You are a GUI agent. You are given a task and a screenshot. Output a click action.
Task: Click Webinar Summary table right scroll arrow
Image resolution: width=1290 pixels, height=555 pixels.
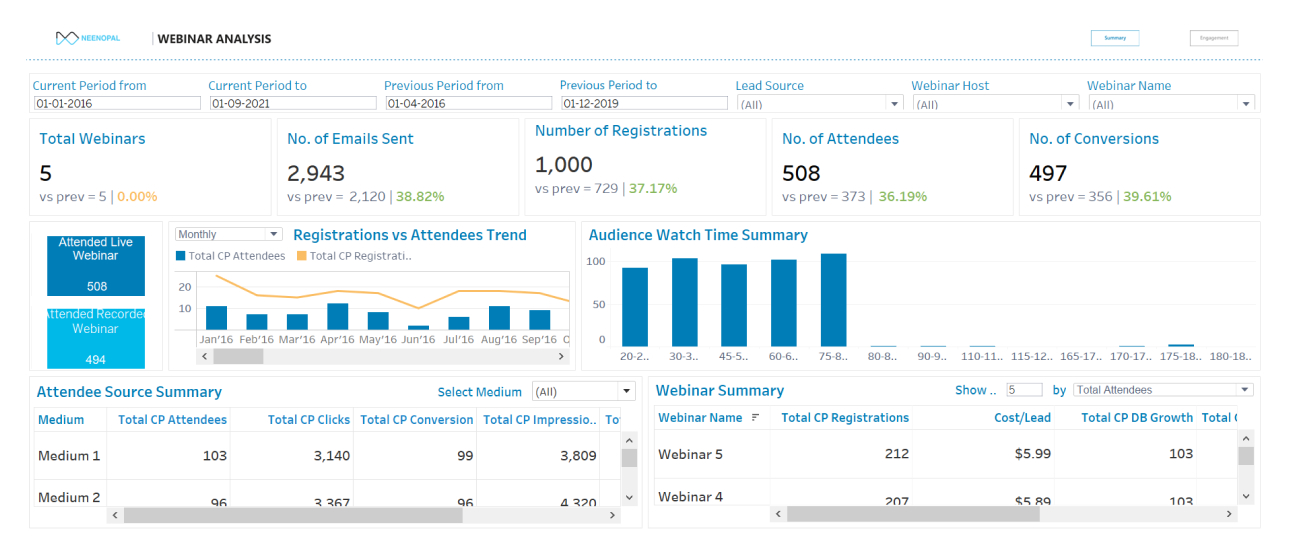pyautogui.click(x=1230, y=514)
